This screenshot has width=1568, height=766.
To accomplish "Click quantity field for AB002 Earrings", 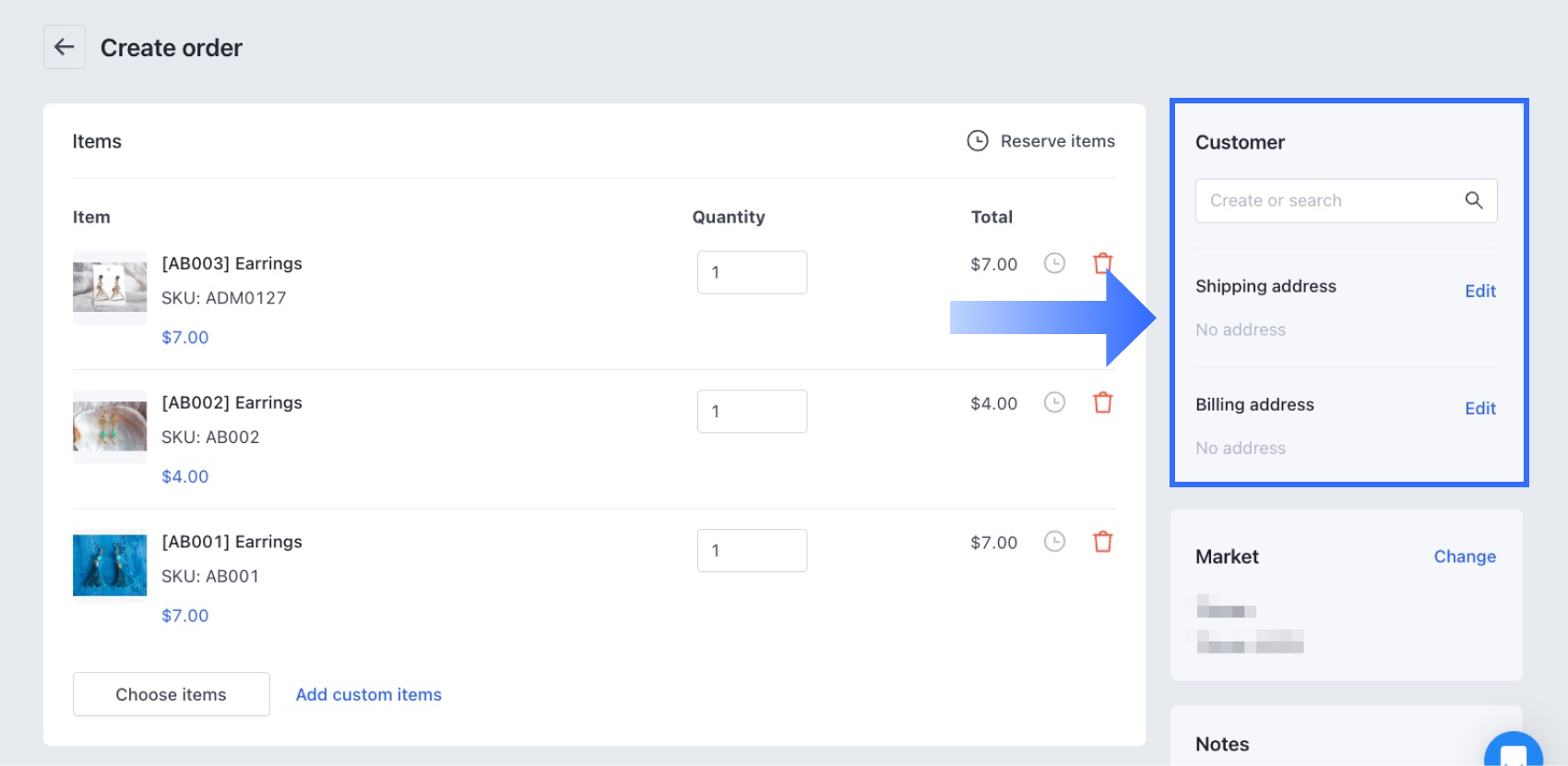I will 752,412.
